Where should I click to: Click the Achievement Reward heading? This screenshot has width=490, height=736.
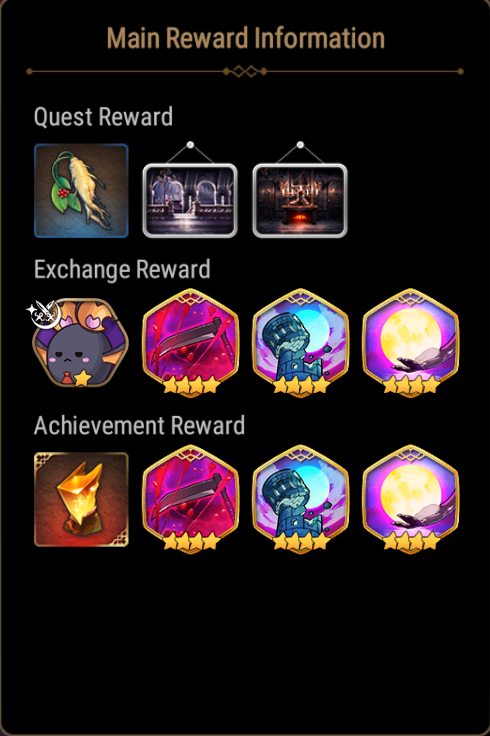point(139,425)
